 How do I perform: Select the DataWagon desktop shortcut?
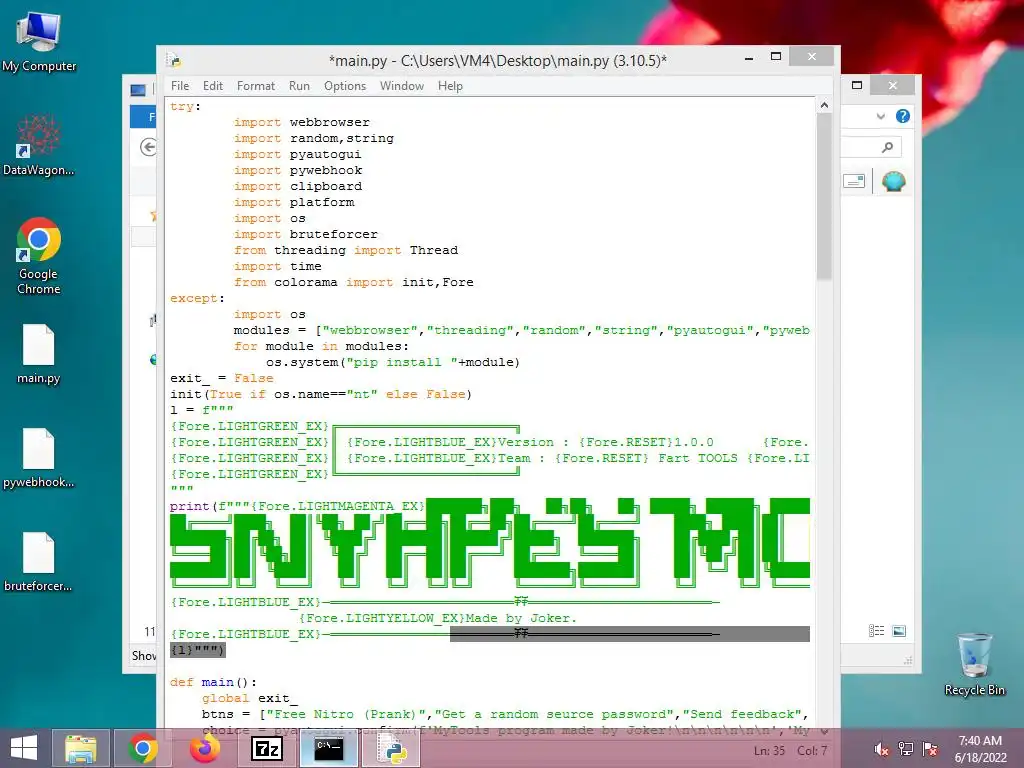coord(39,146)
